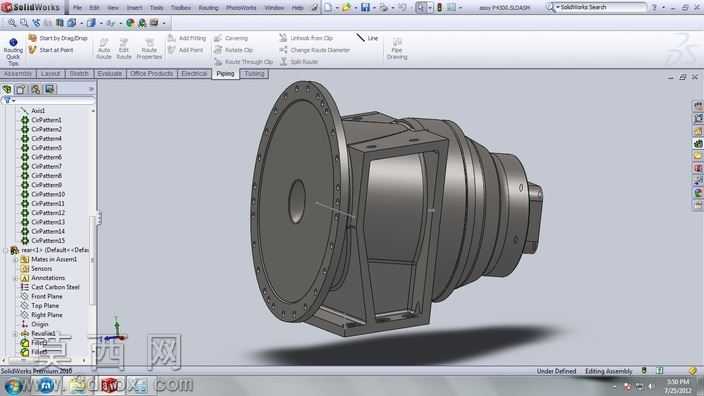
Task: Choose Start by Drag/Drop
Action: [58, 38]
